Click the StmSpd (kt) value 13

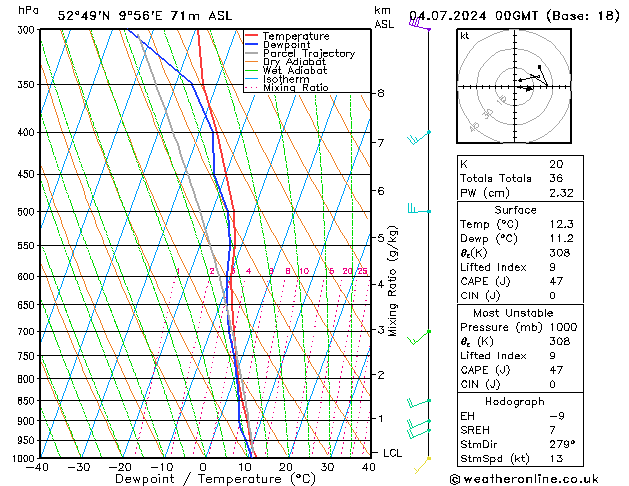pos(556,458)
